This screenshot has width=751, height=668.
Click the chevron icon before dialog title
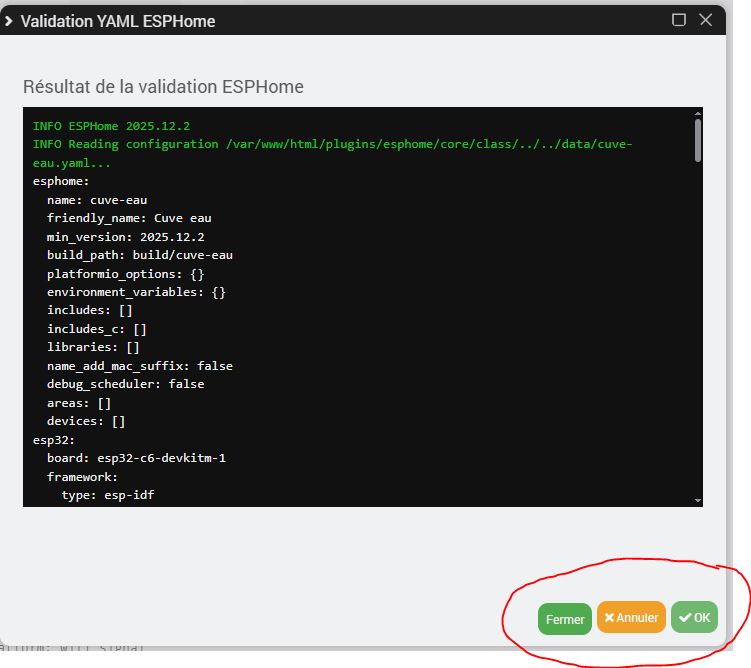click(x=9, y=21)
